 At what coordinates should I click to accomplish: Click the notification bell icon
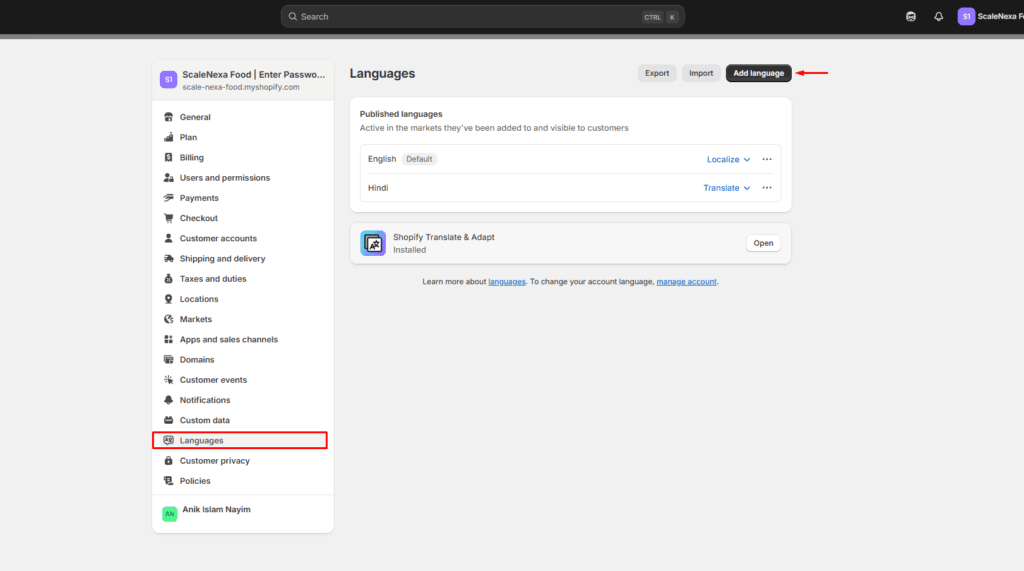[x=938, y=17]
